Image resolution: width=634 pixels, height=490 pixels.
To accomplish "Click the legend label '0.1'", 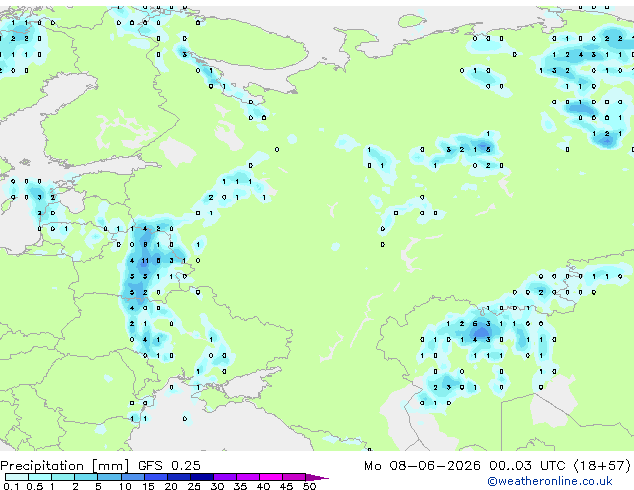I will coord(12,486).
